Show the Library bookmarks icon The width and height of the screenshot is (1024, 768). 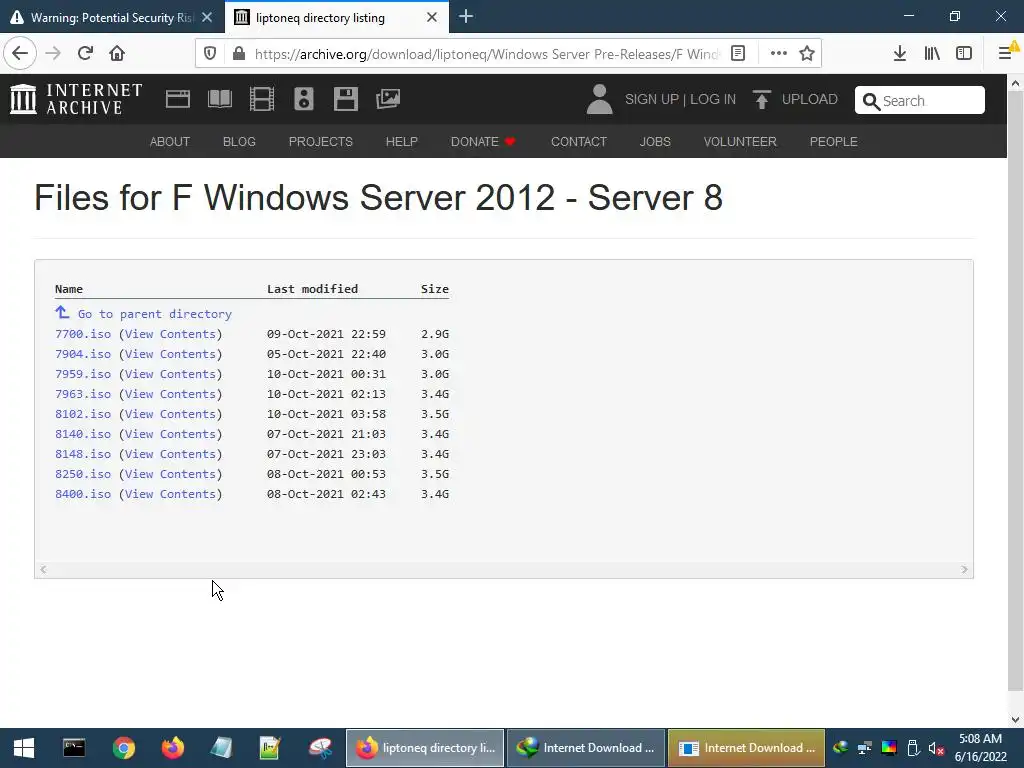coord(932,54)
